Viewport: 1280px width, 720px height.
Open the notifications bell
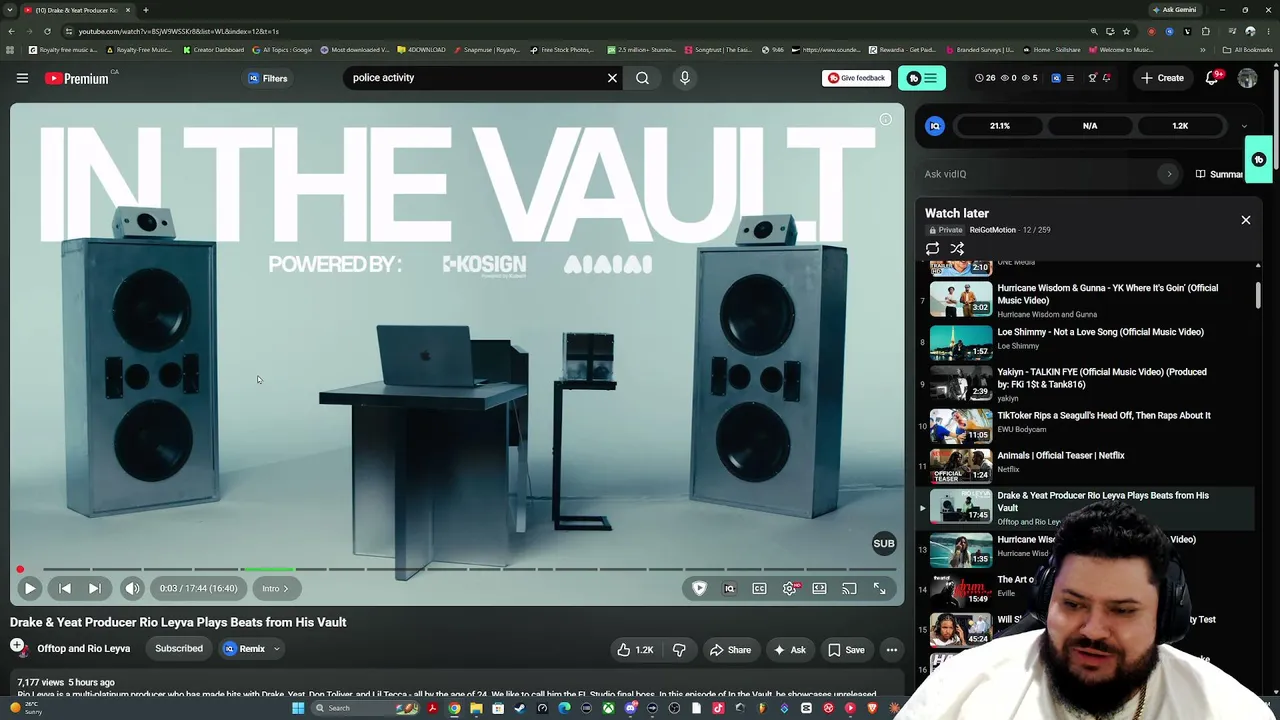(1212, 78)
